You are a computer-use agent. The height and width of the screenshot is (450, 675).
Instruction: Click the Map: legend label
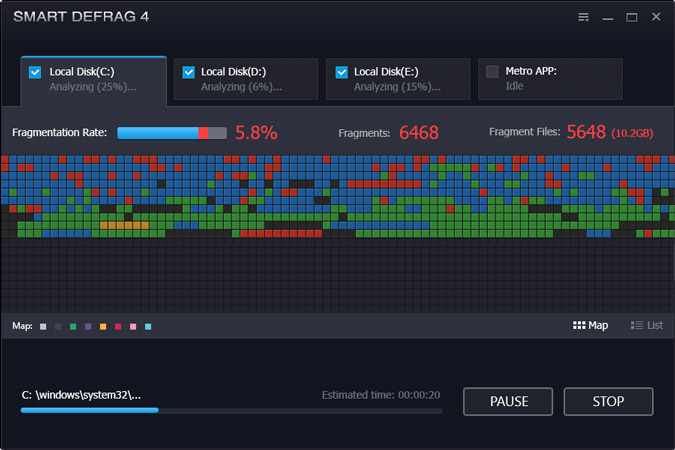coord(22,326)
